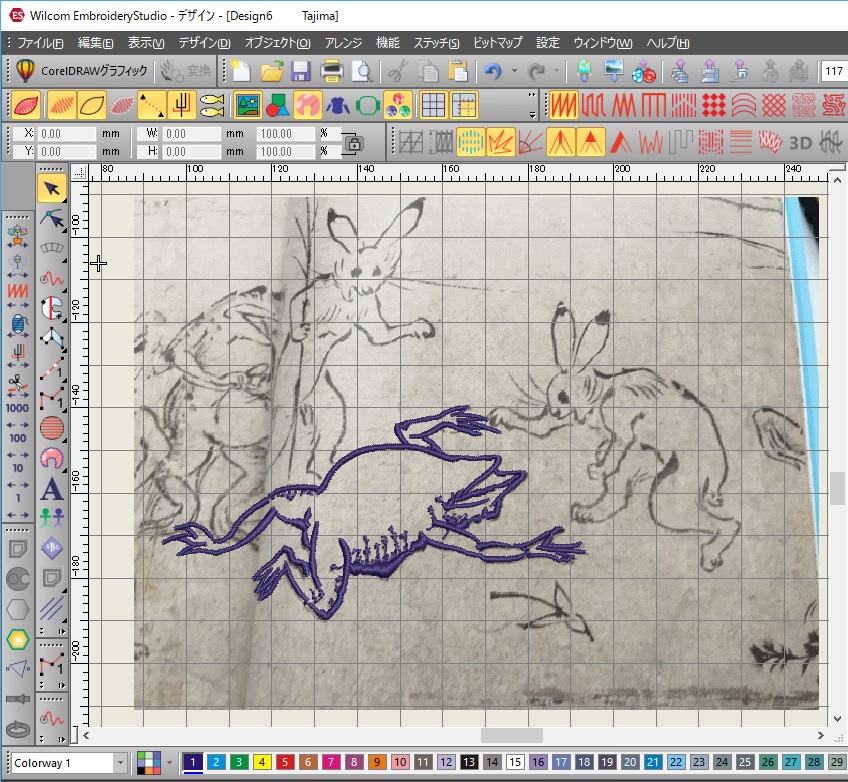Toggle the show grid icon
Image resolution: width=848 pixels, height=782 pixels.
tap(433, 105)
